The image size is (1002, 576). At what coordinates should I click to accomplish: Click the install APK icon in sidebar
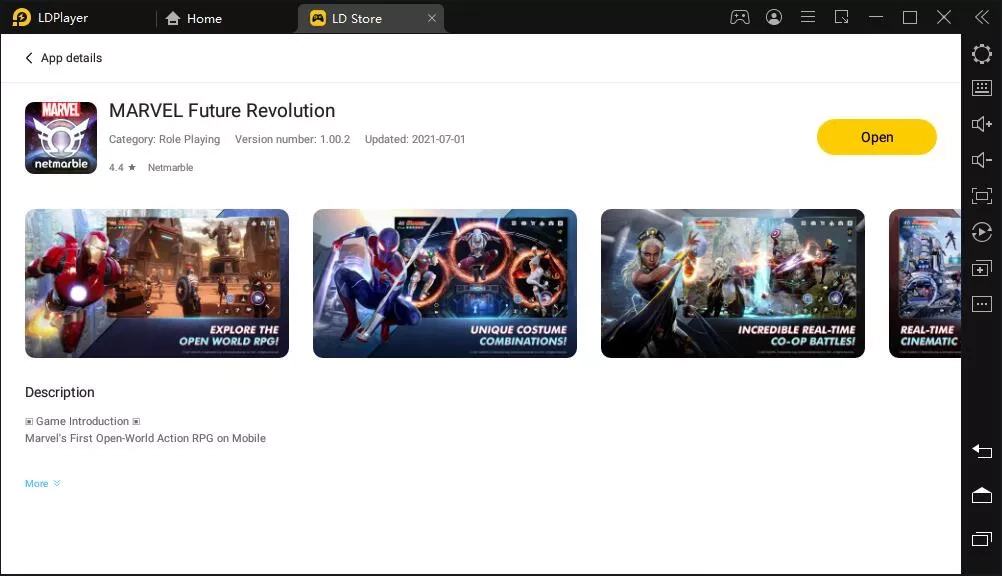point(982,268)
